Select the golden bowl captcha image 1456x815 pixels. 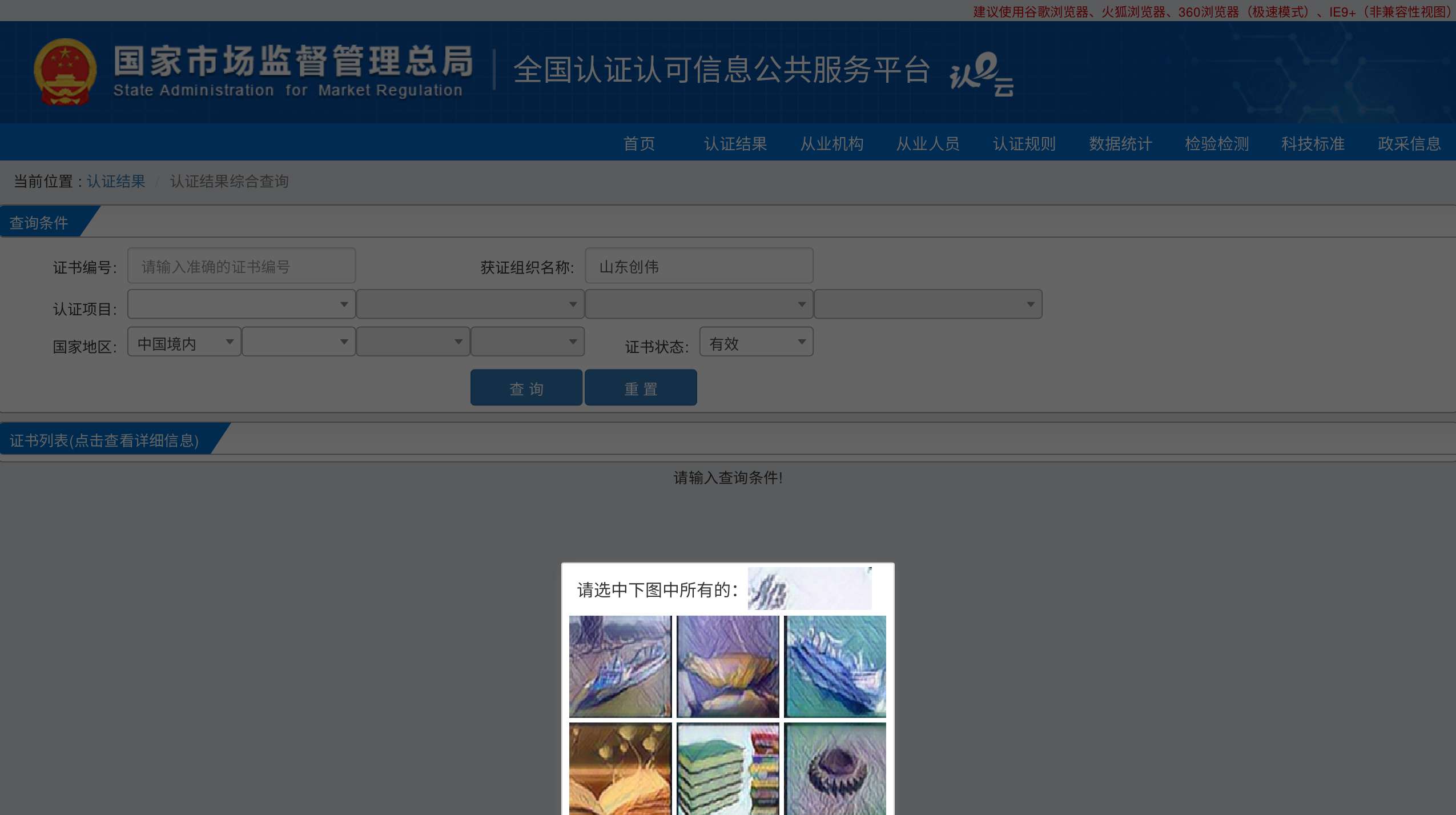tap(727, 666)
